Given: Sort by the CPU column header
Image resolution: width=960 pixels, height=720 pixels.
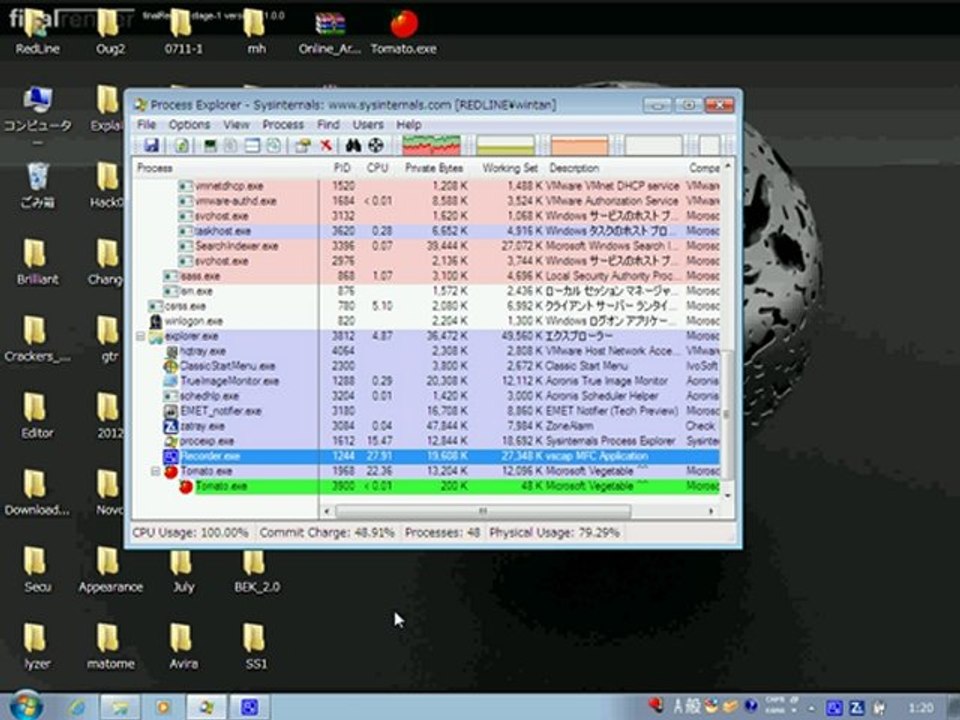Looking at the screenshot, I should pyautogui.click(x=377, y=168).
